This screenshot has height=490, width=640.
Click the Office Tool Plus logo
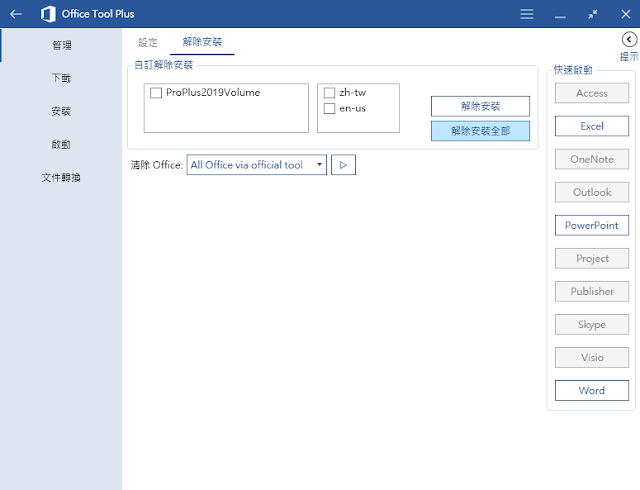click(48, 14)
